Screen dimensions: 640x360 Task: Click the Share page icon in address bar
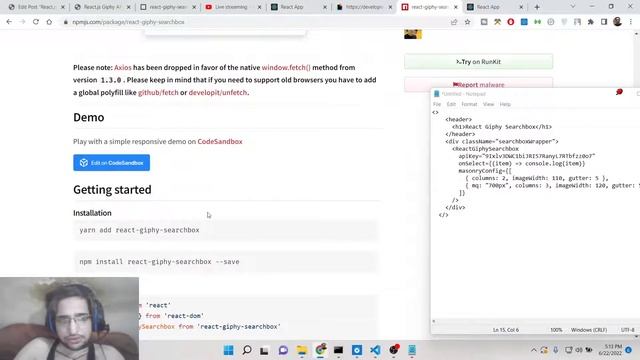[454, 22]
